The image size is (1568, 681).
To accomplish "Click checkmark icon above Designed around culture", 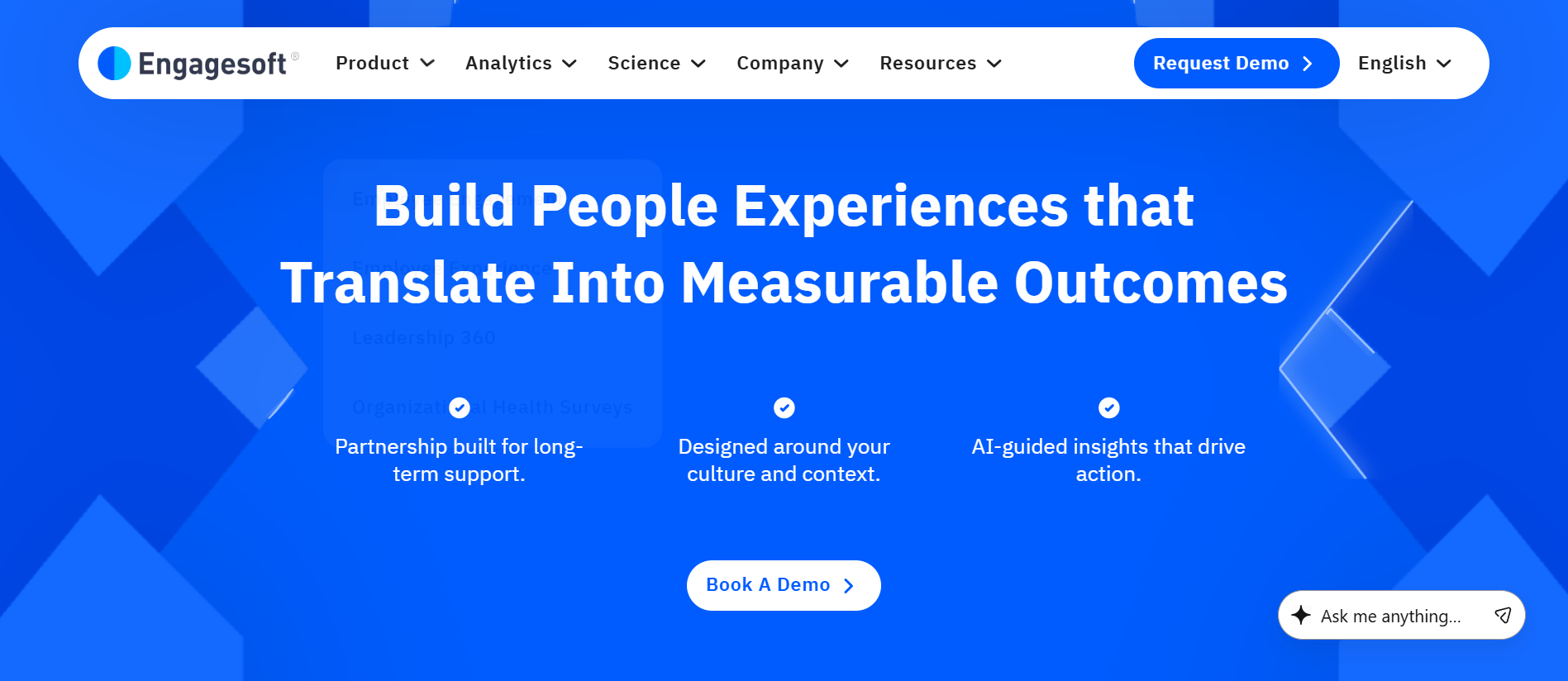I will pyautogui.click(x=784, y=407).
